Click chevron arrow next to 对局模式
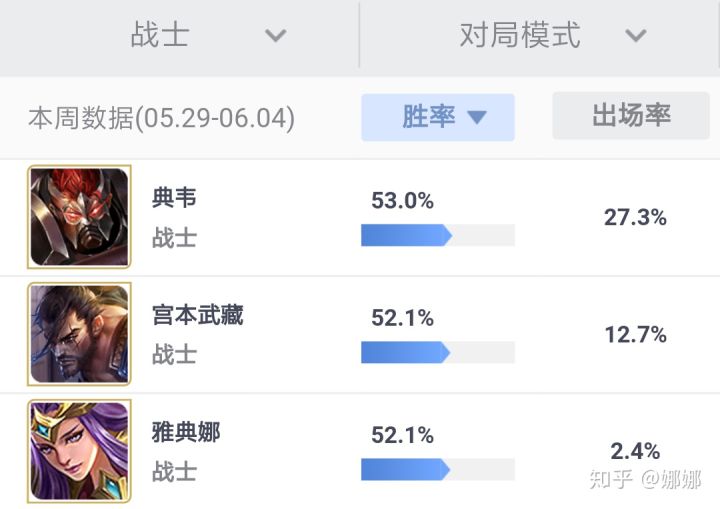 pyautogui.click(x=635, y=36)
